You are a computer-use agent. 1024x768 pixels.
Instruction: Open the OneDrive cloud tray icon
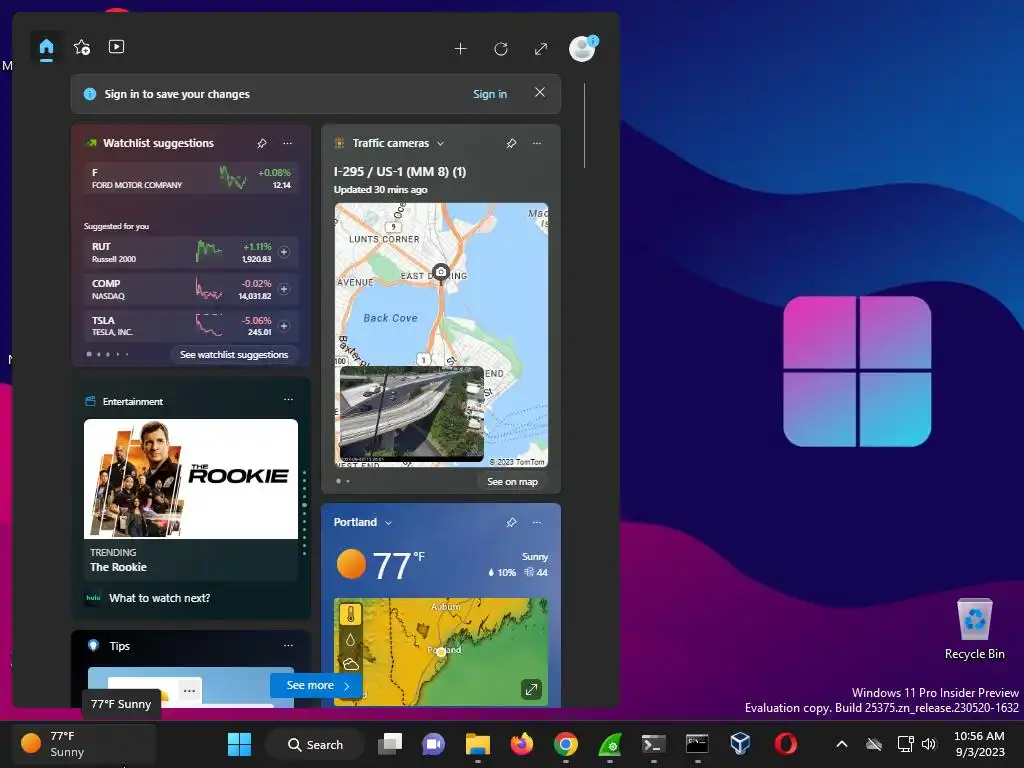coord(874,744)
